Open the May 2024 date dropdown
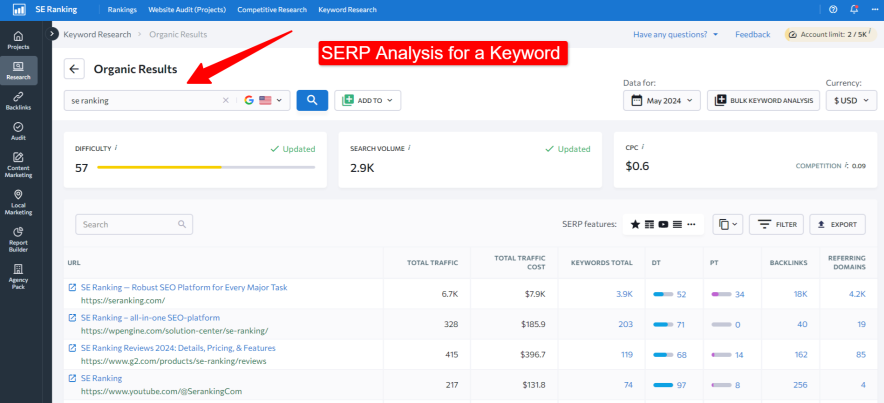 tap(662, 101)
